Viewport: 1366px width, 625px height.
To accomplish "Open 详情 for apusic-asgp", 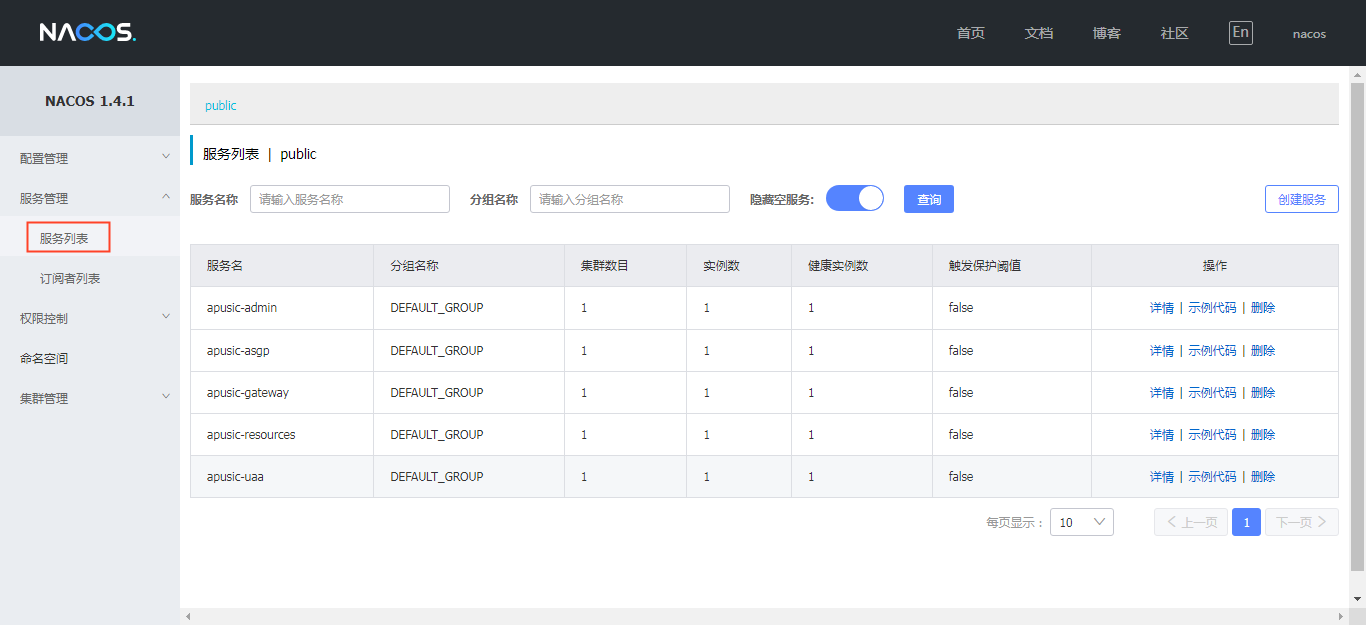I will tap(1162, 351).
